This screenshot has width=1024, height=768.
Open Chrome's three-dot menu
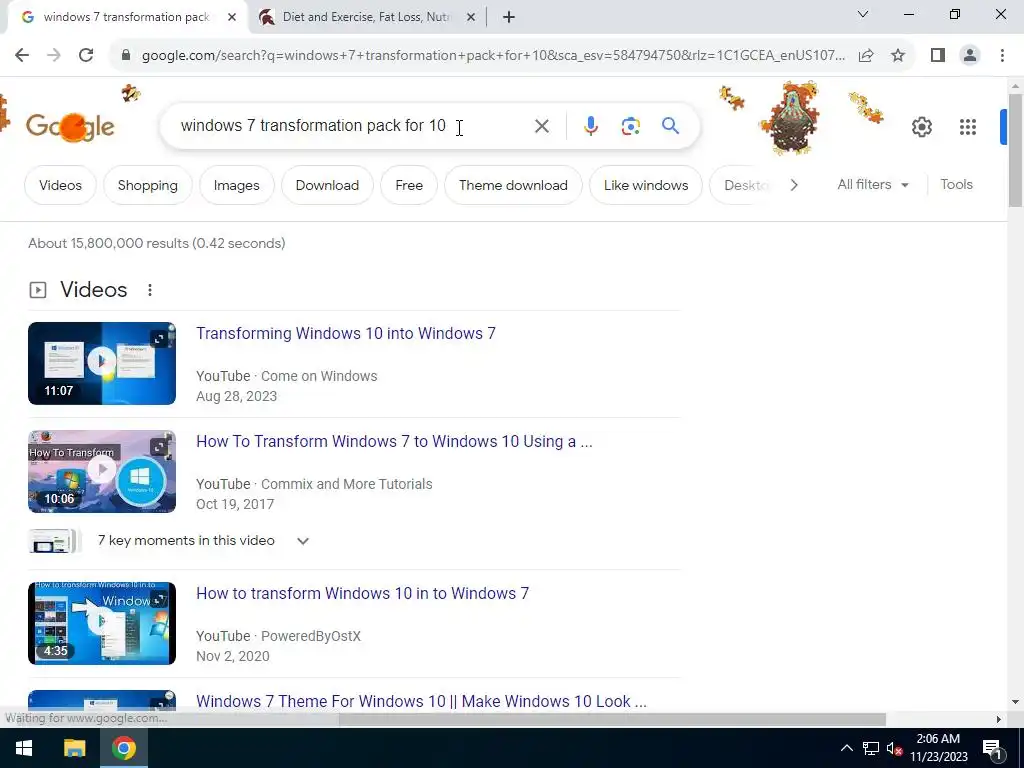point(1002,56)
